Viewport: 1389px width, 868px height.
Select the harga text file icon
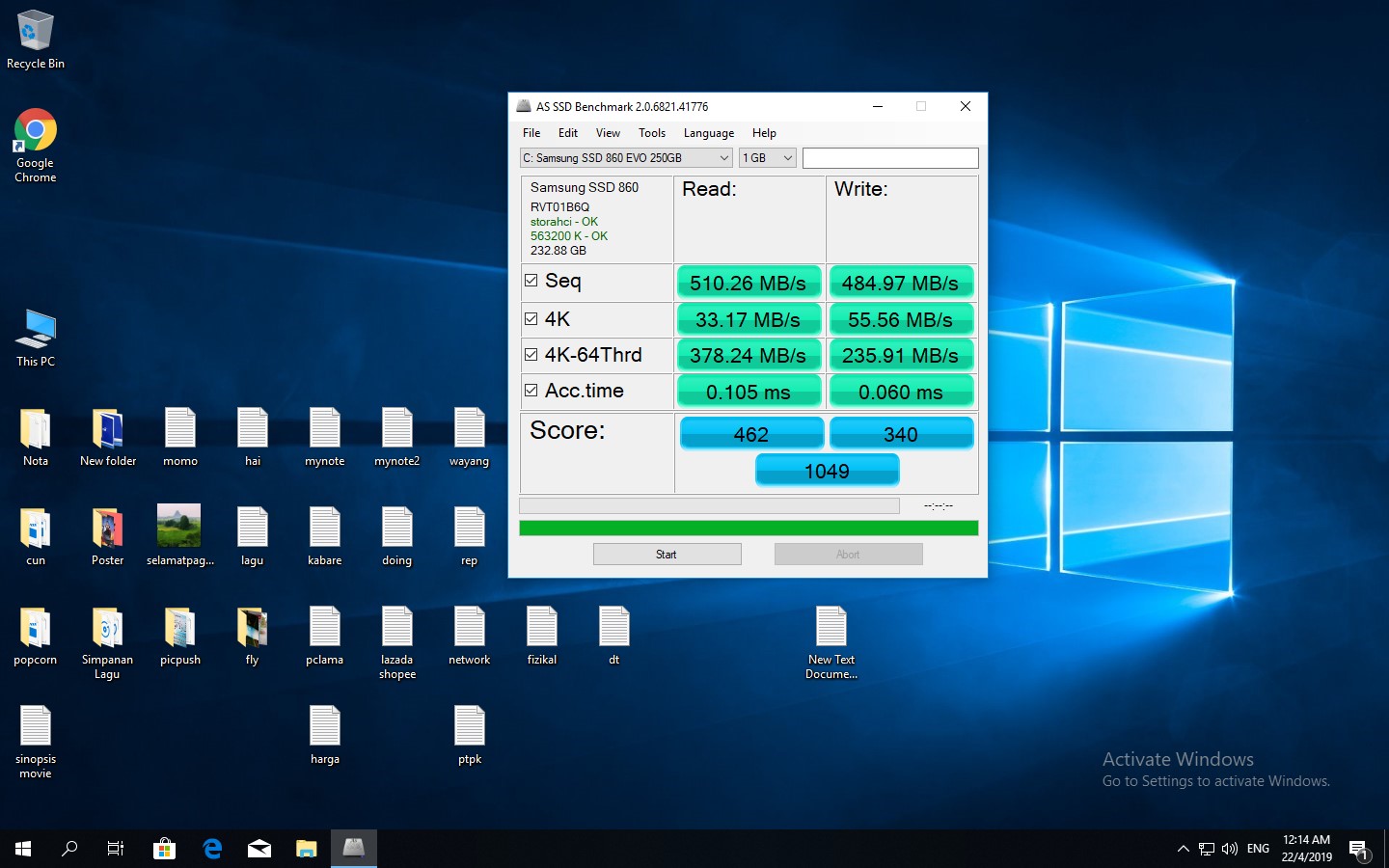(325, 736)
